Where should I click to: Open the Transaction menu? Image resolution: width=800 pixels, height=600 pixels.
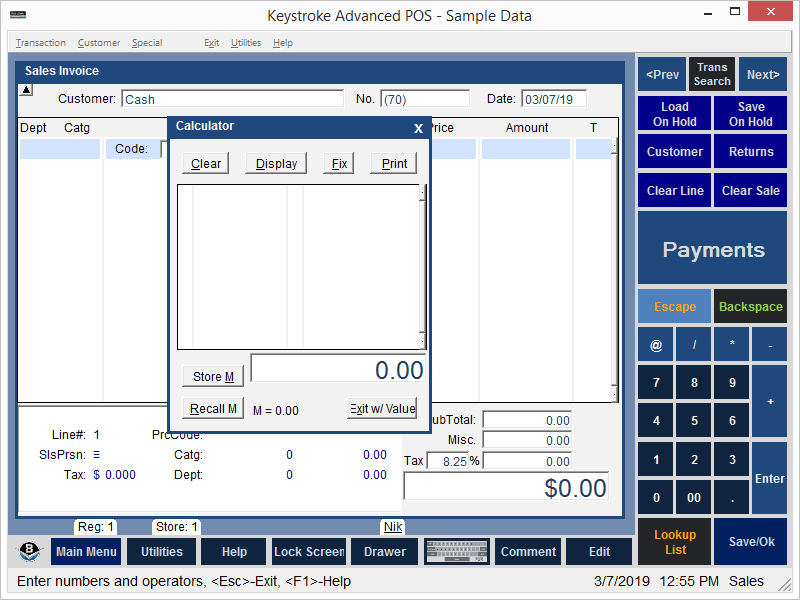coord(41,43)
